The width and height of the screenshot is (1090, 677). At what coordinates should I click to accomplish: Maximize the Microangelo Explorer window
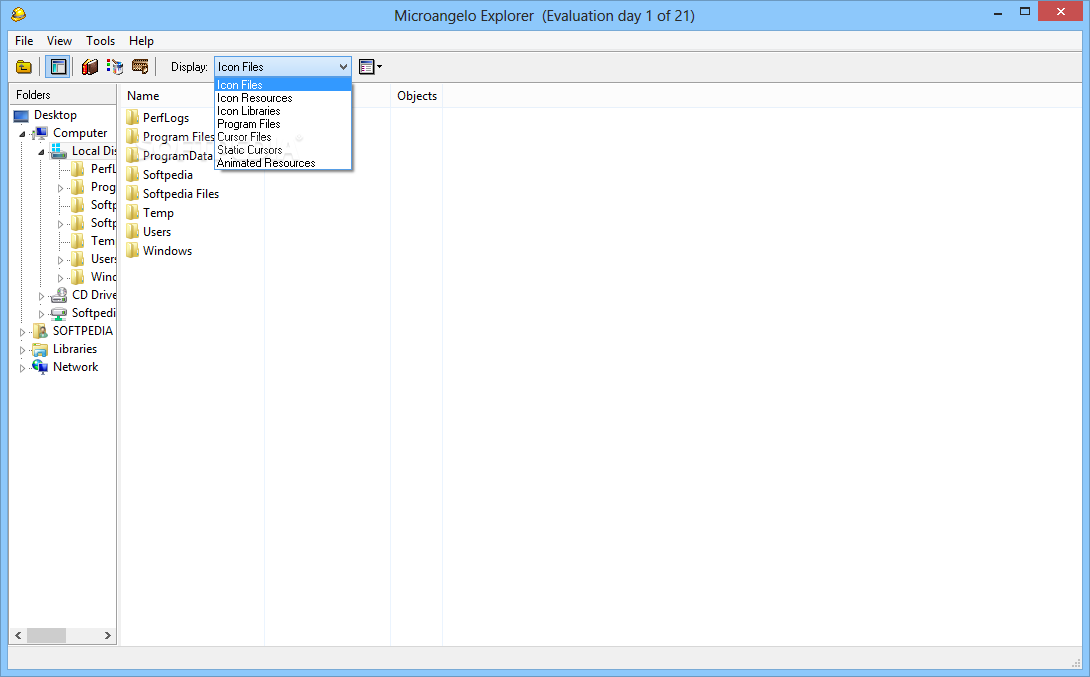(x=1025, y=12)
